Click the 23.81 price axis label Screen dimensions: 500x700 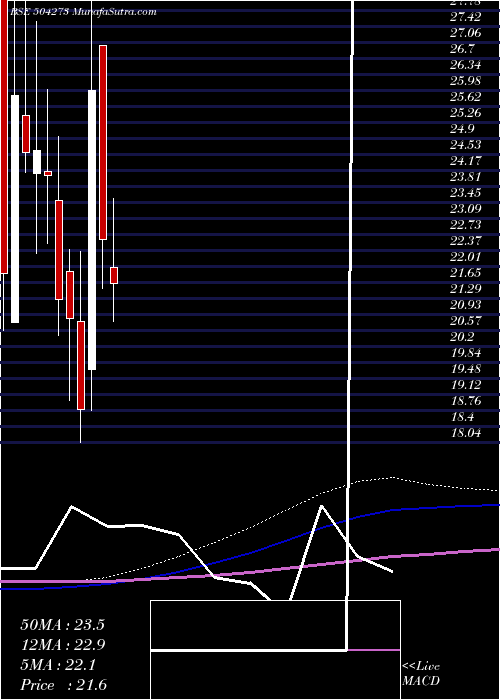pyautogui.click(x=466, y=177)
